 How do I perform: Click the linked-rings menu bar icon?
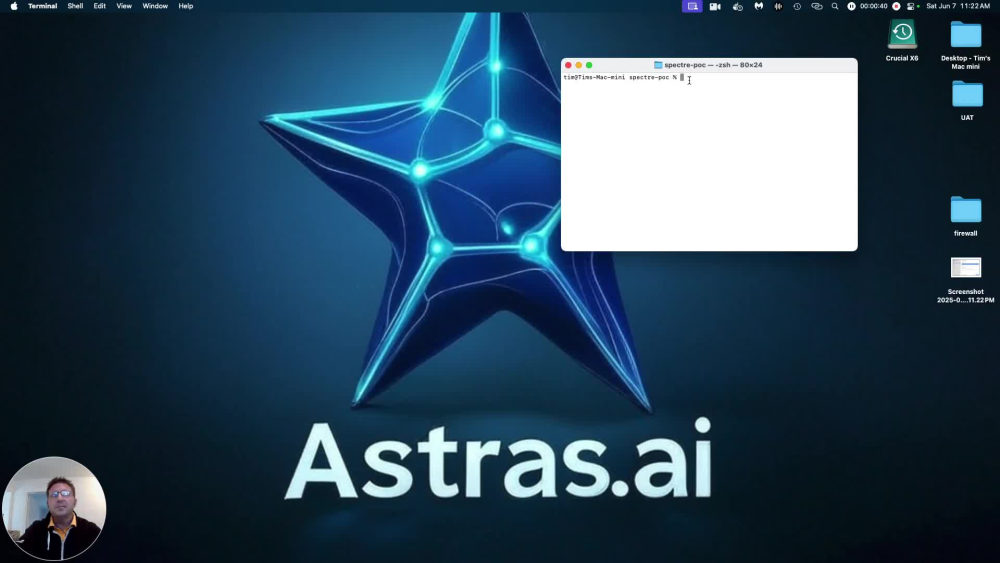tap(817, 6)
